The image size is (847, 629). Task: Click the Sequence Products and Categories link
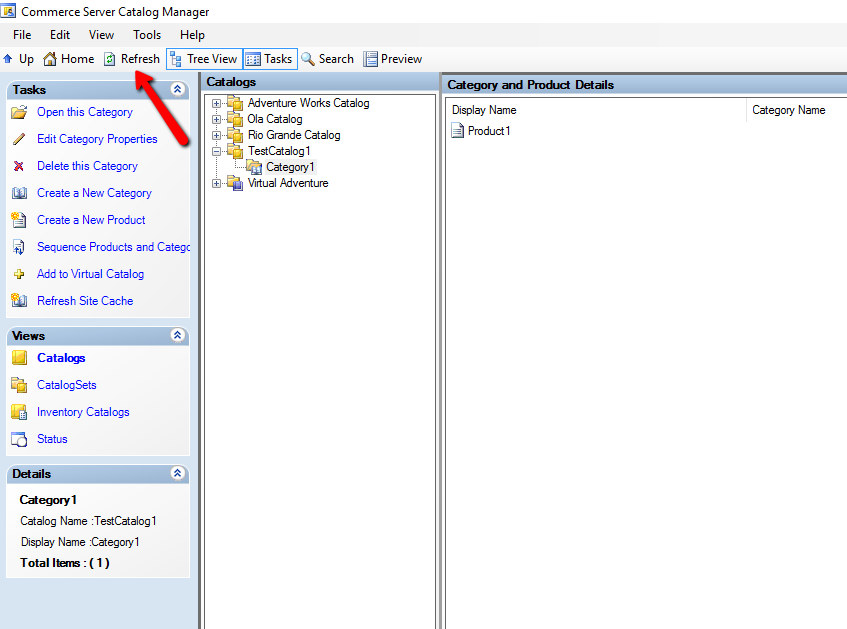(113, 247)
